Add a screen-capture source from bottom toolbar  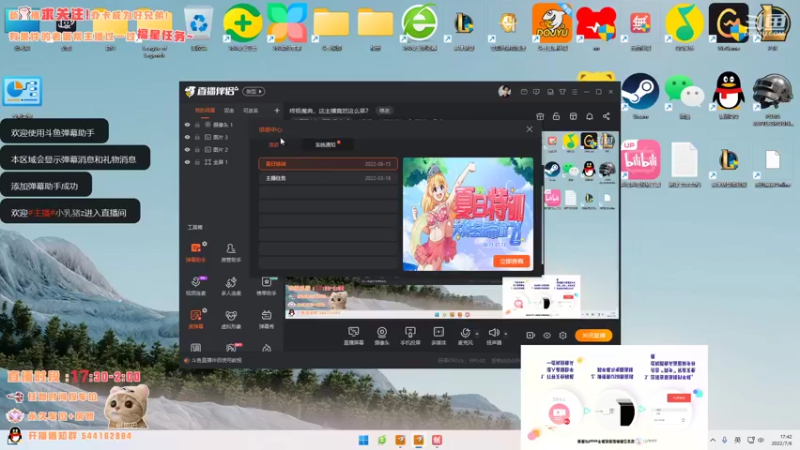click(x=353, y=336)
